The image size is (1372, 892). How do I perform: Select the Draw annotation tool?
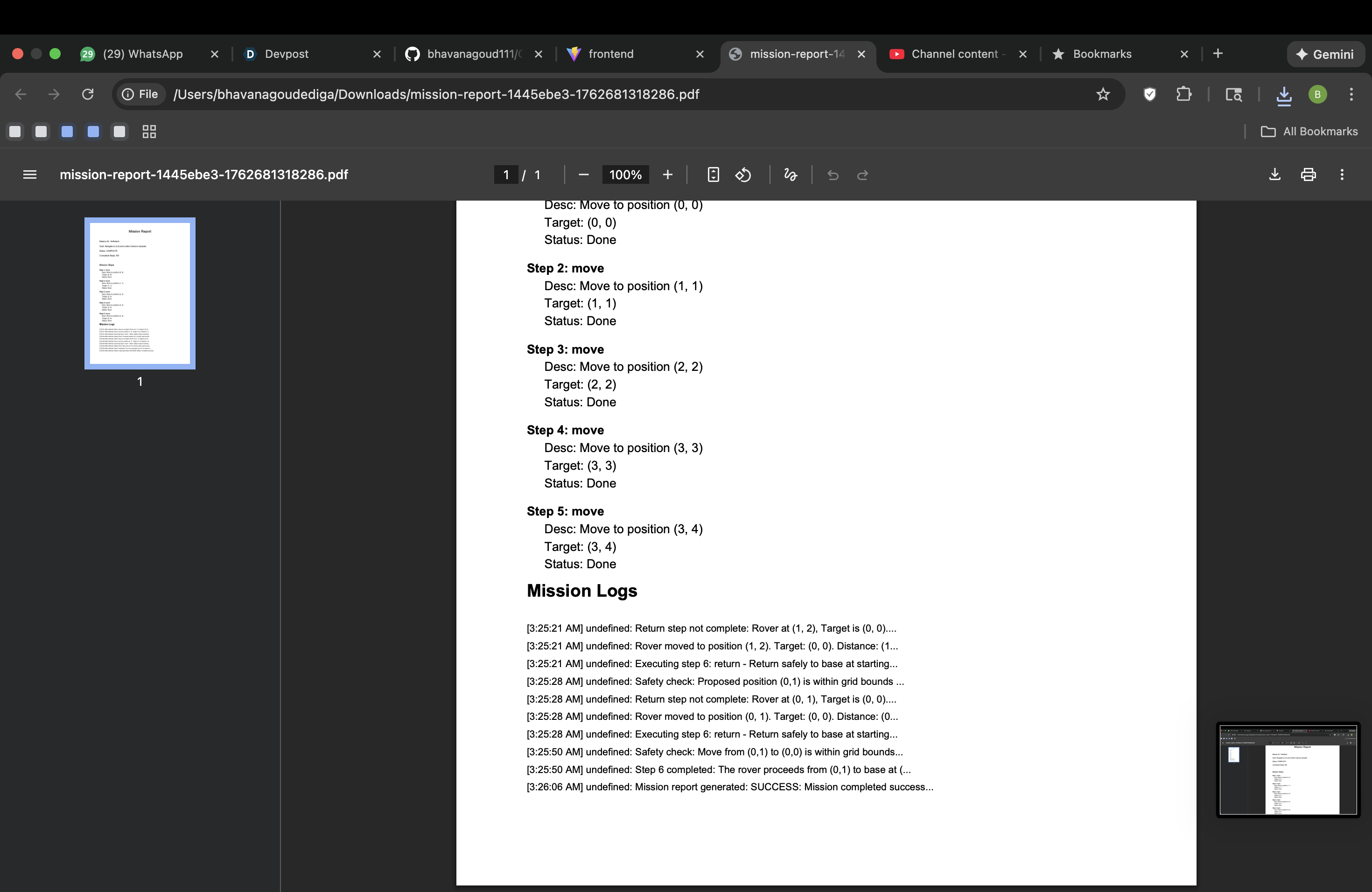(791, 174)
